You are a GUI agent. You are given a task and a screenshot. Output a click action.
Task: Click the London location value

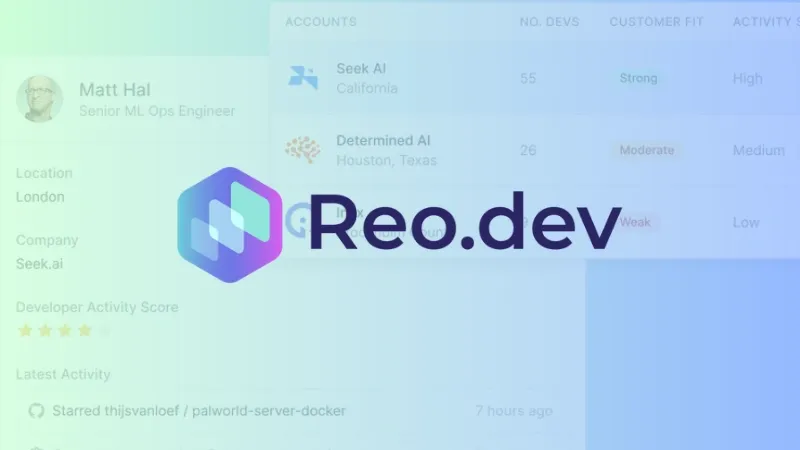[x=40, y=197]
